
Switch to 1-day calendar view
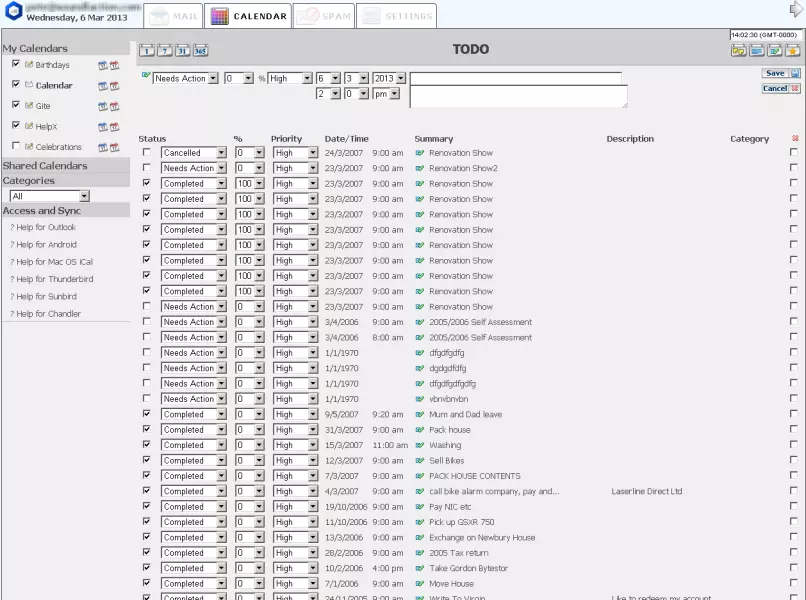(x=147, y=50)
